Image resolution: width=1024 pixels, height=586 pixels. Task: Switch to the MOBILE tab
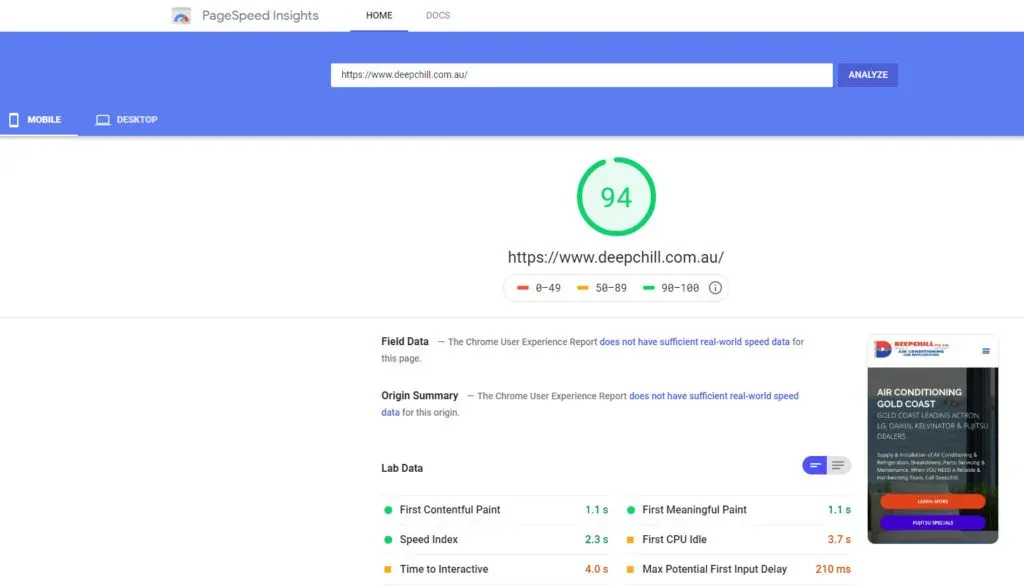39,120
